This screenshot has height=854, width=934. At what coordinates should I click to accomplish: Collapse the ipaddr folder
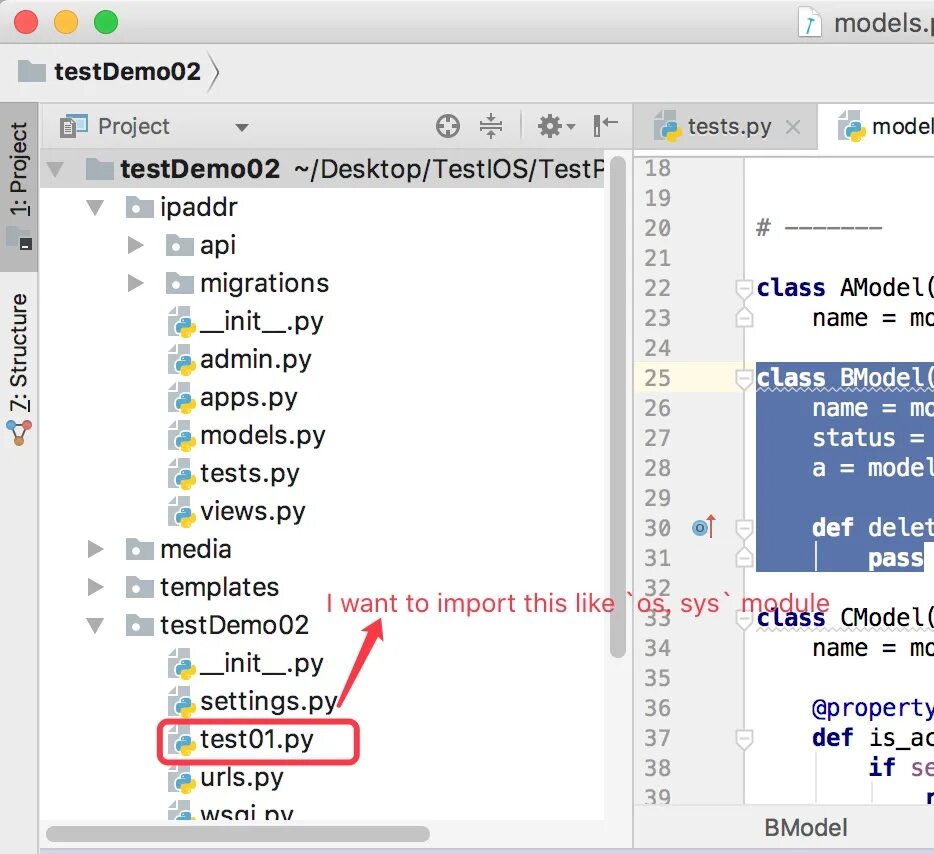(x=95, y=207)
